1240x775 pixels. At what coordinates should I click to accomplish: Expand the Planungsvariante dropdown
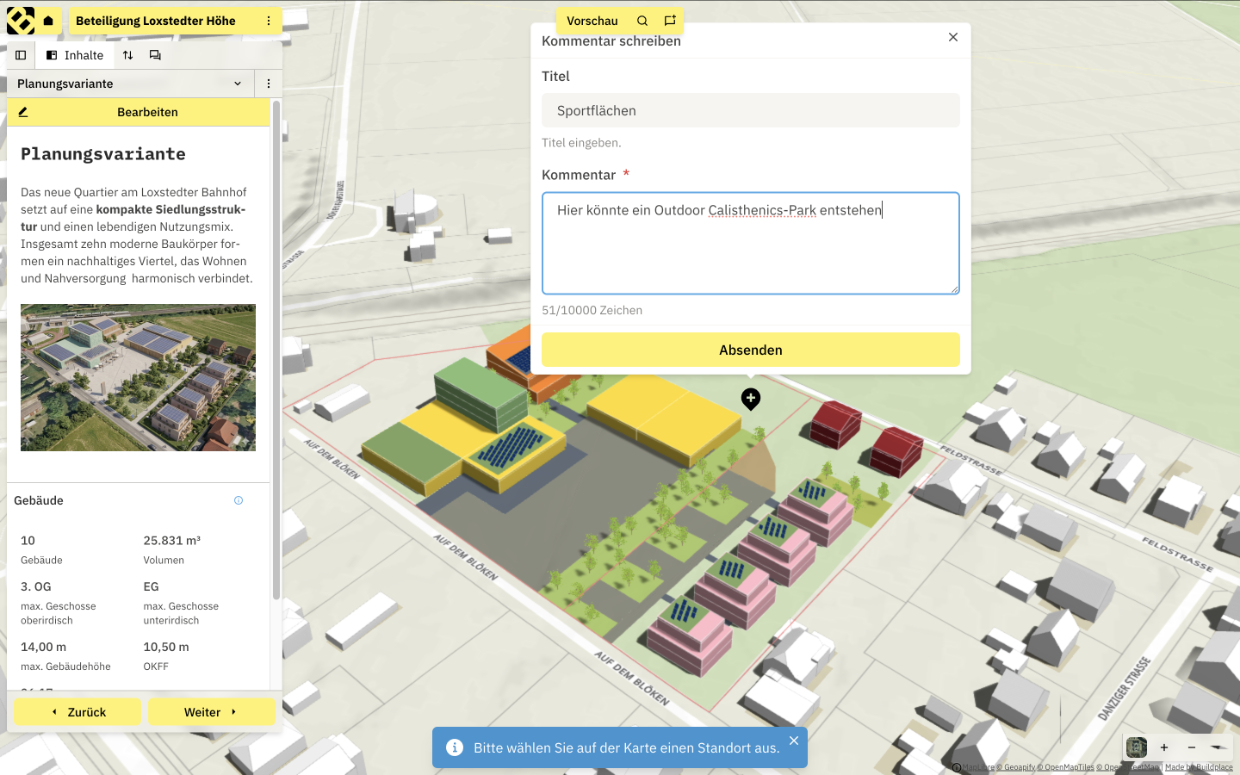(130, 84)
